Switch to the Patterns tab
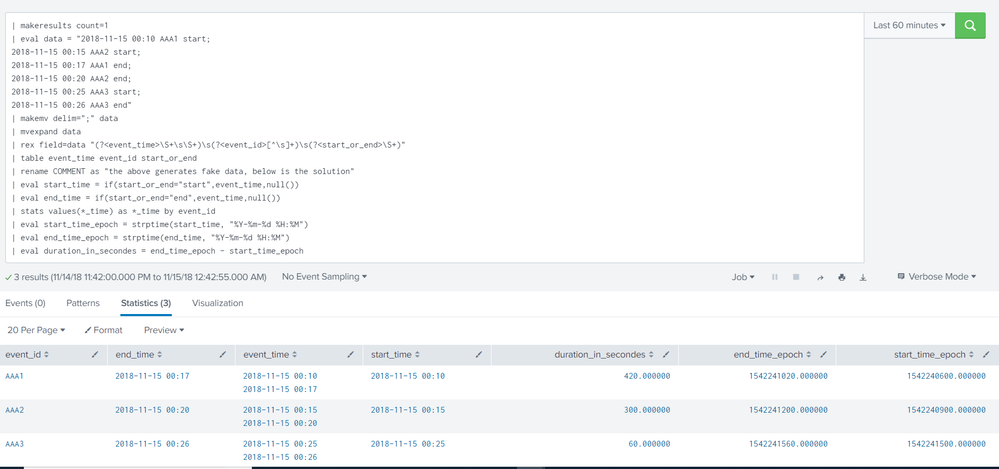Viewport: 999px width, 469px height. tap(83, 302)
